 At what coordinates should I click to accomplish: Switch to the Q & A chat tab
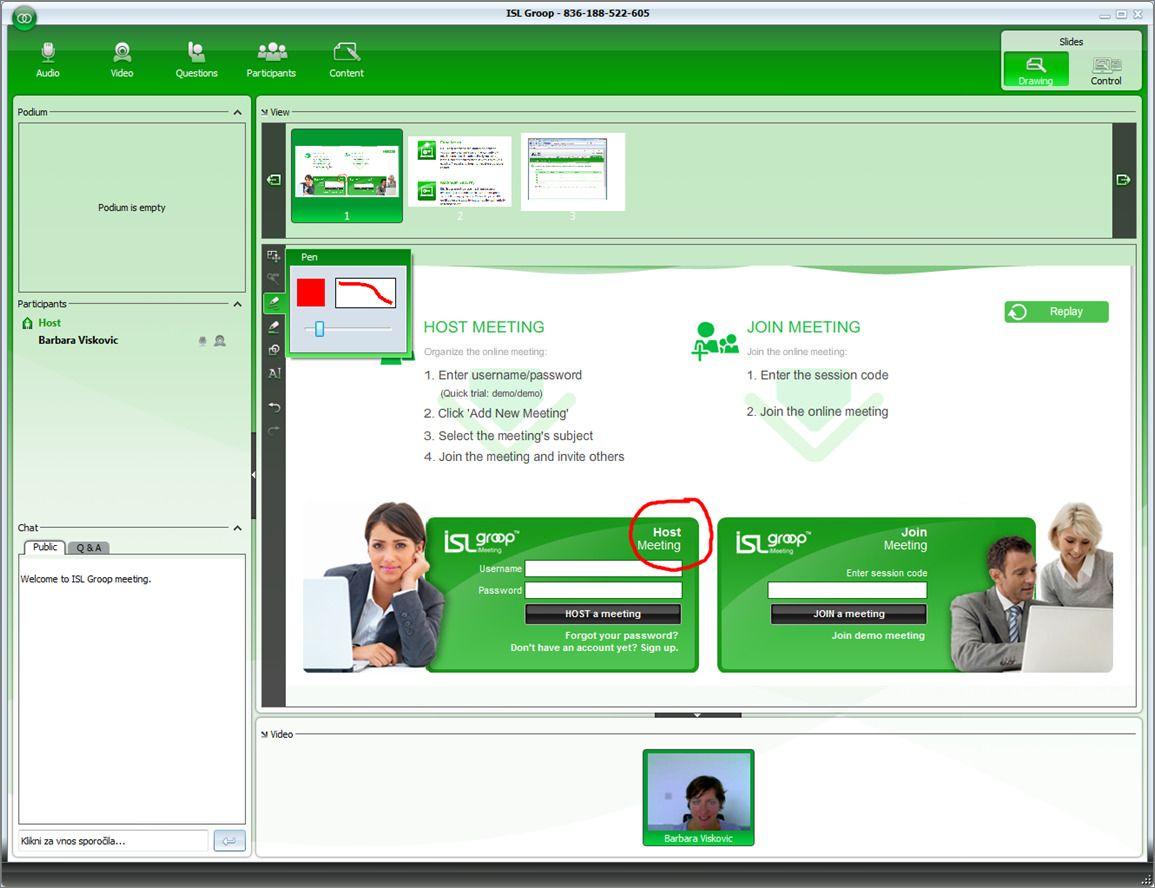[x=89, y=548]
